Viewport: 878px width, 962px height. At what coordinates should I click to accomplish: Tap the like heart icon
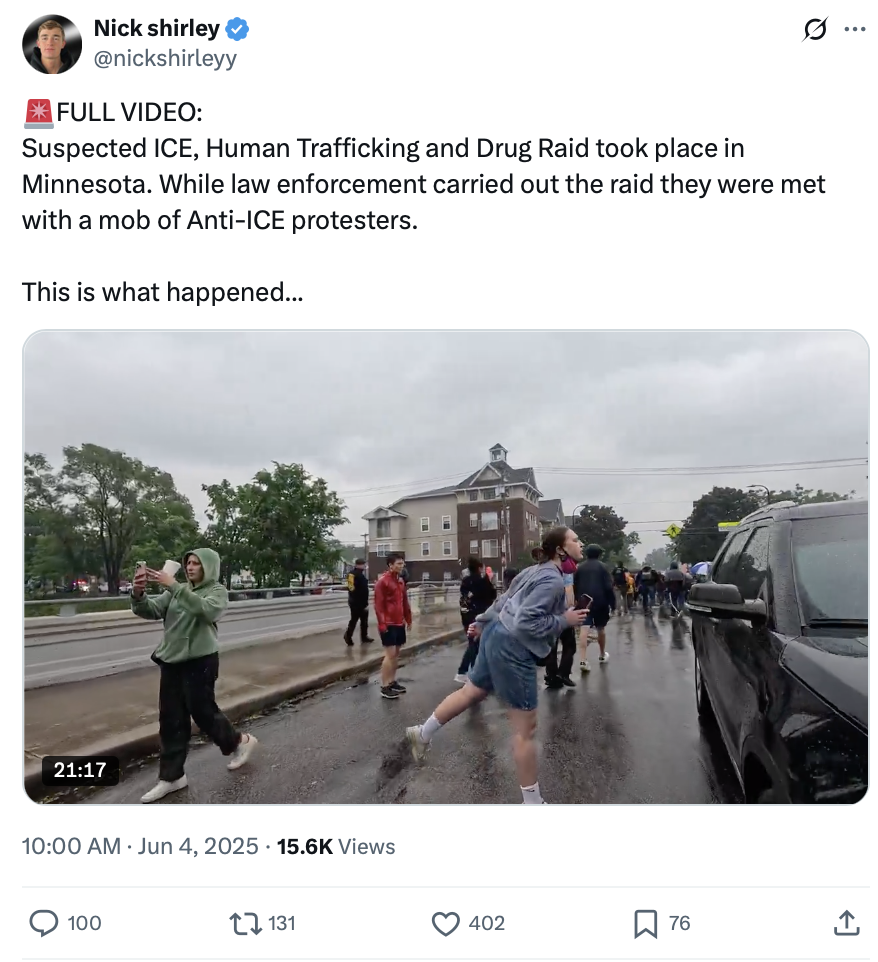pyautogui.click(x=445, y=923)
